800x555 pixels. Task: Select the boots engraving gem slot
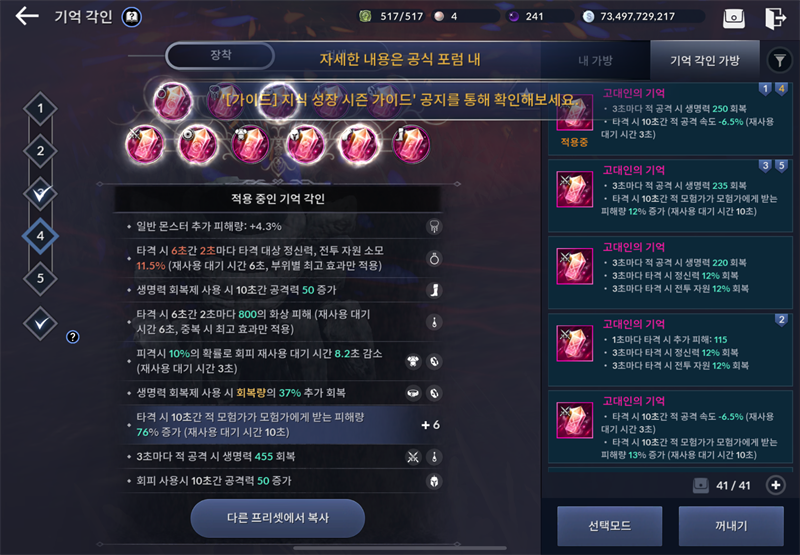pos(411,144)
